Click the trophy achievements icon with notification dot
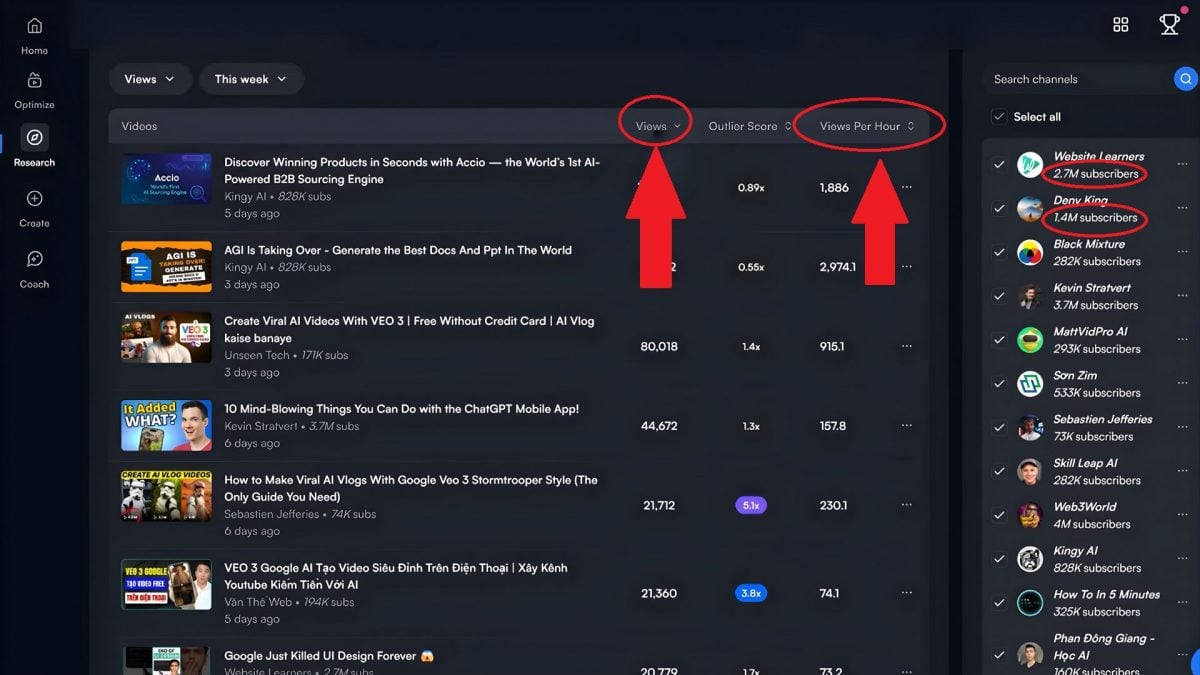This screenshot has width=1200, height=675. (x=1169, y=23)
